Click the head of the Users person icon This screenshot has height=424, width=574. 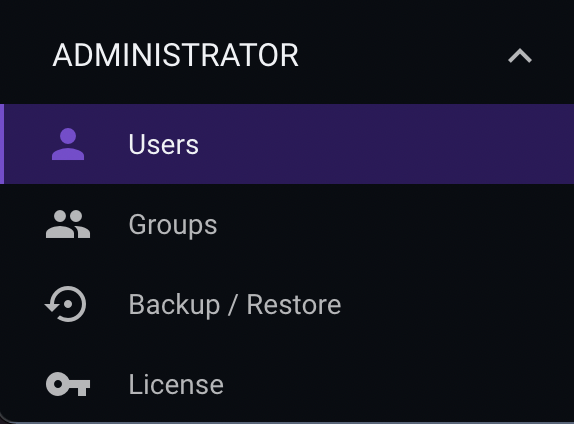68,136
